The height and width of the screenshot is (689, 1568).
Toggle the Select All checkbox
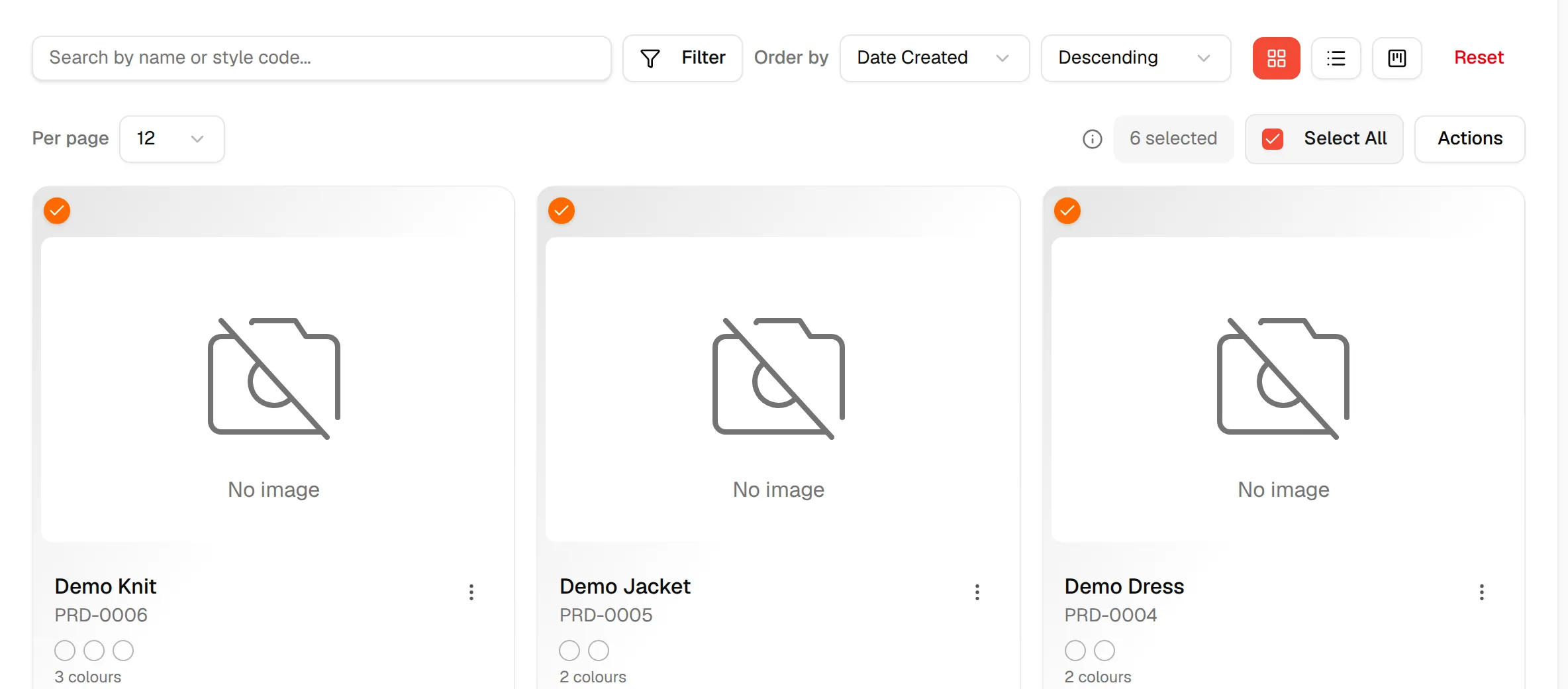1273,139
